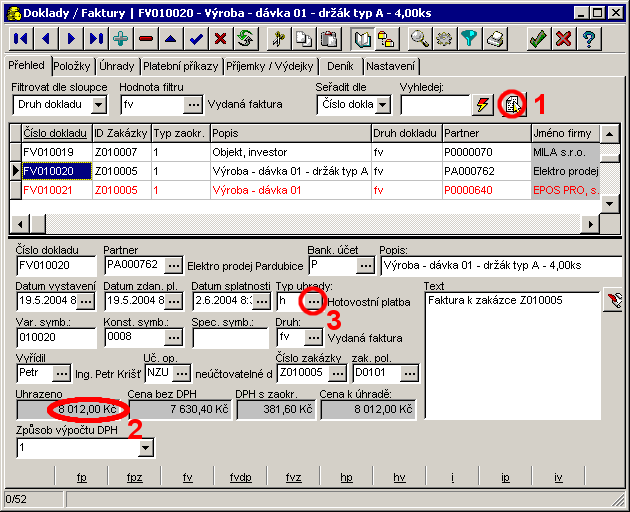This screenshot has height=512, width=630.
Task: Click the printer icon in toolbar
Action: 495,39
